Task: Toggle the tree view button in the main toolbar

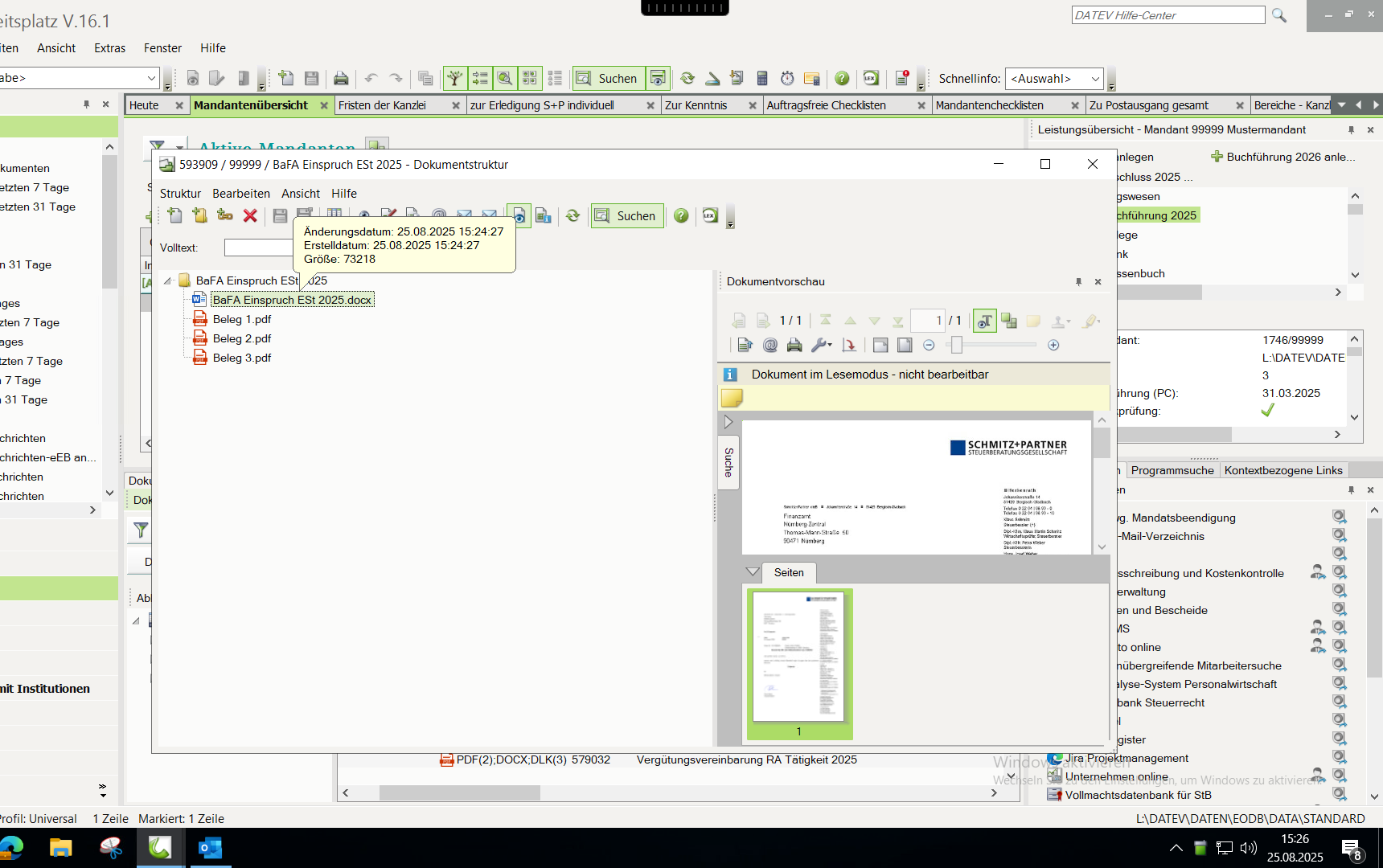Action: click(x=455, y=78)
